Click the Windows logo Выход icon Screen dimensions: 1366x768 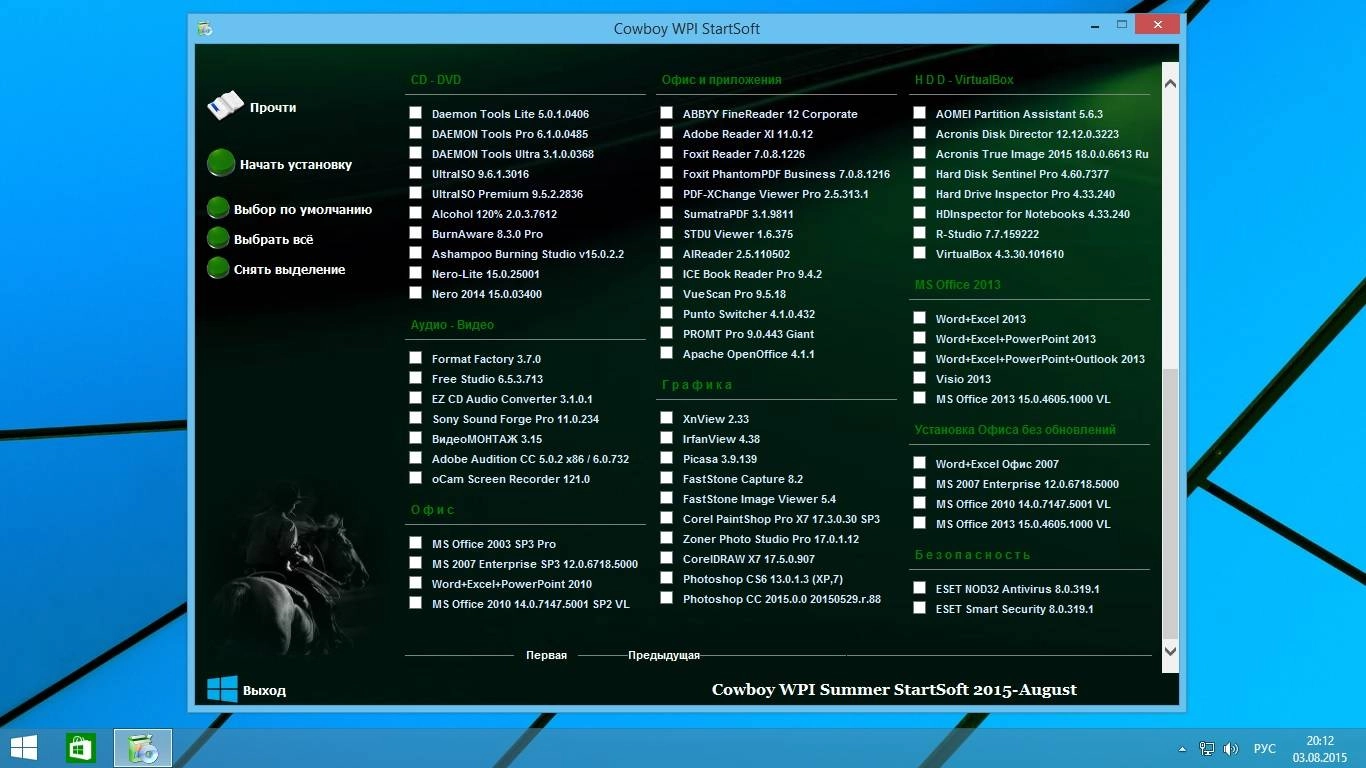pyautogui.click(x=222, y=689)
